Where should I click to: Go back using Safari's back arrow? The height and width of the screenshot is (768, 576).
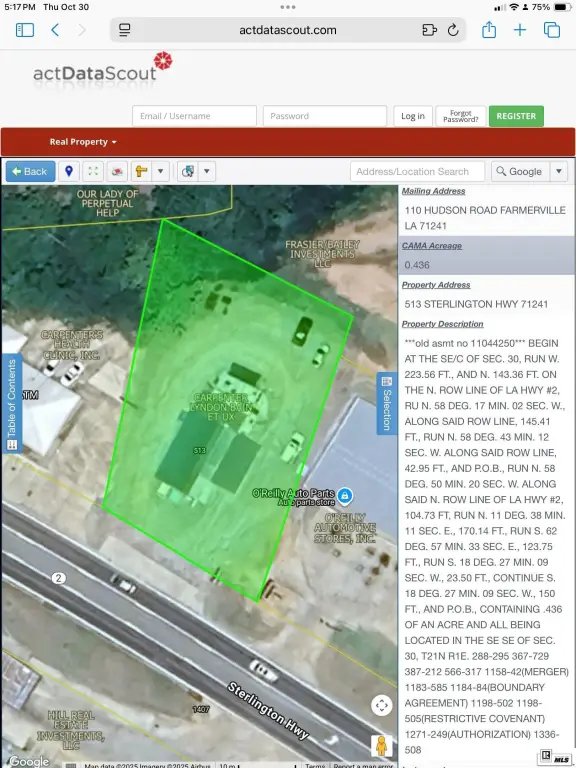(x=55, y=30)
